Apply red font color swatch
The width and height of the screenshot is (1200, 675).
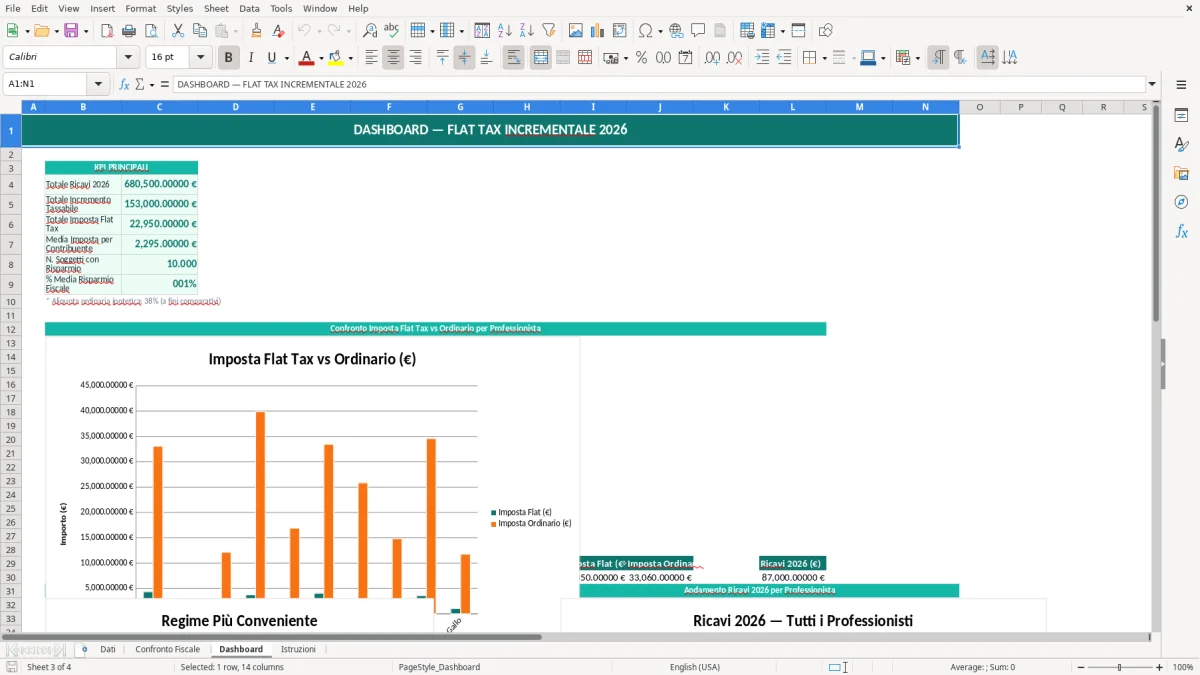point(307,58)
